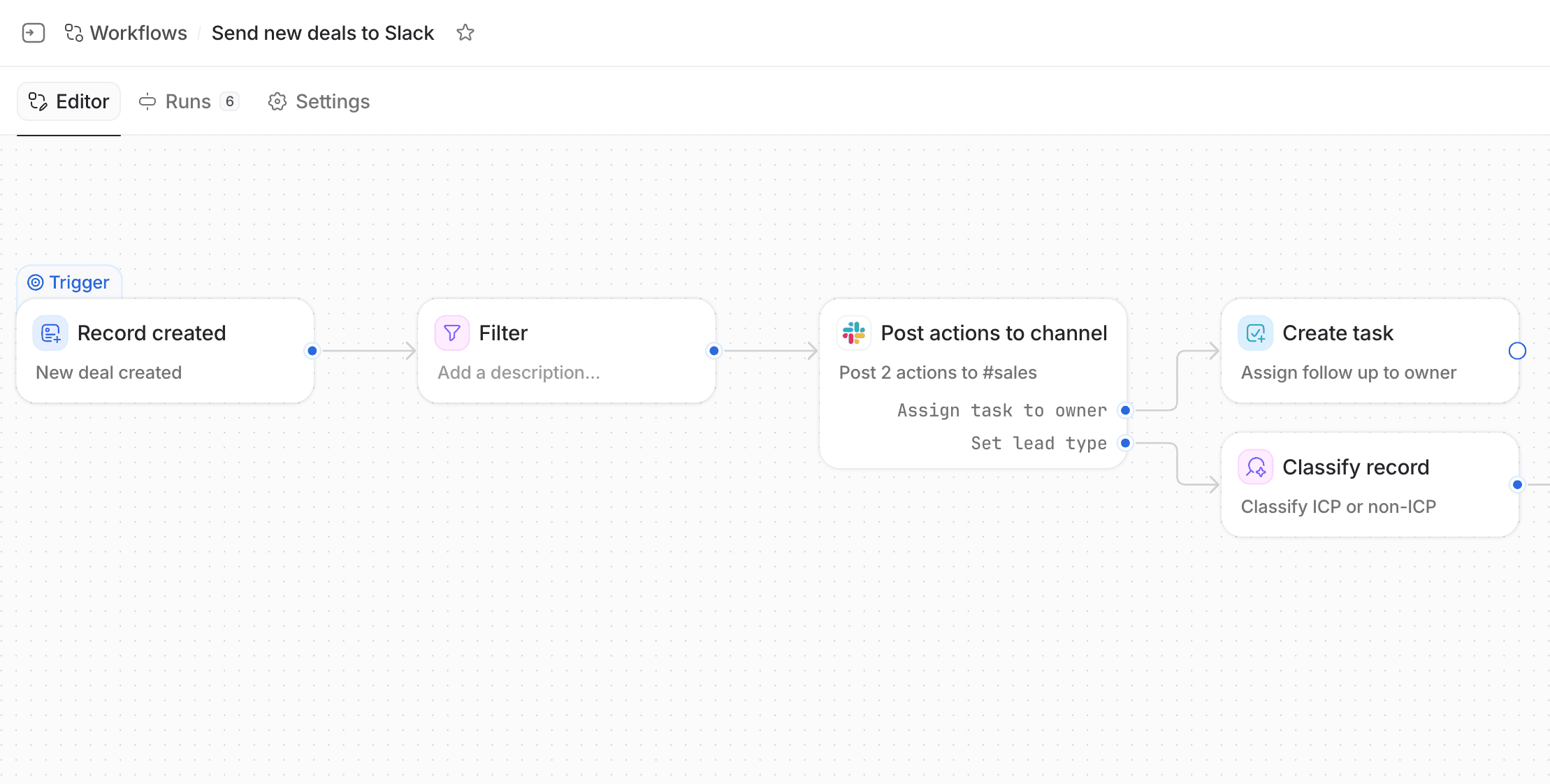Click the New deal created description
Screen dimensions: 1550x784
point(109,372)
